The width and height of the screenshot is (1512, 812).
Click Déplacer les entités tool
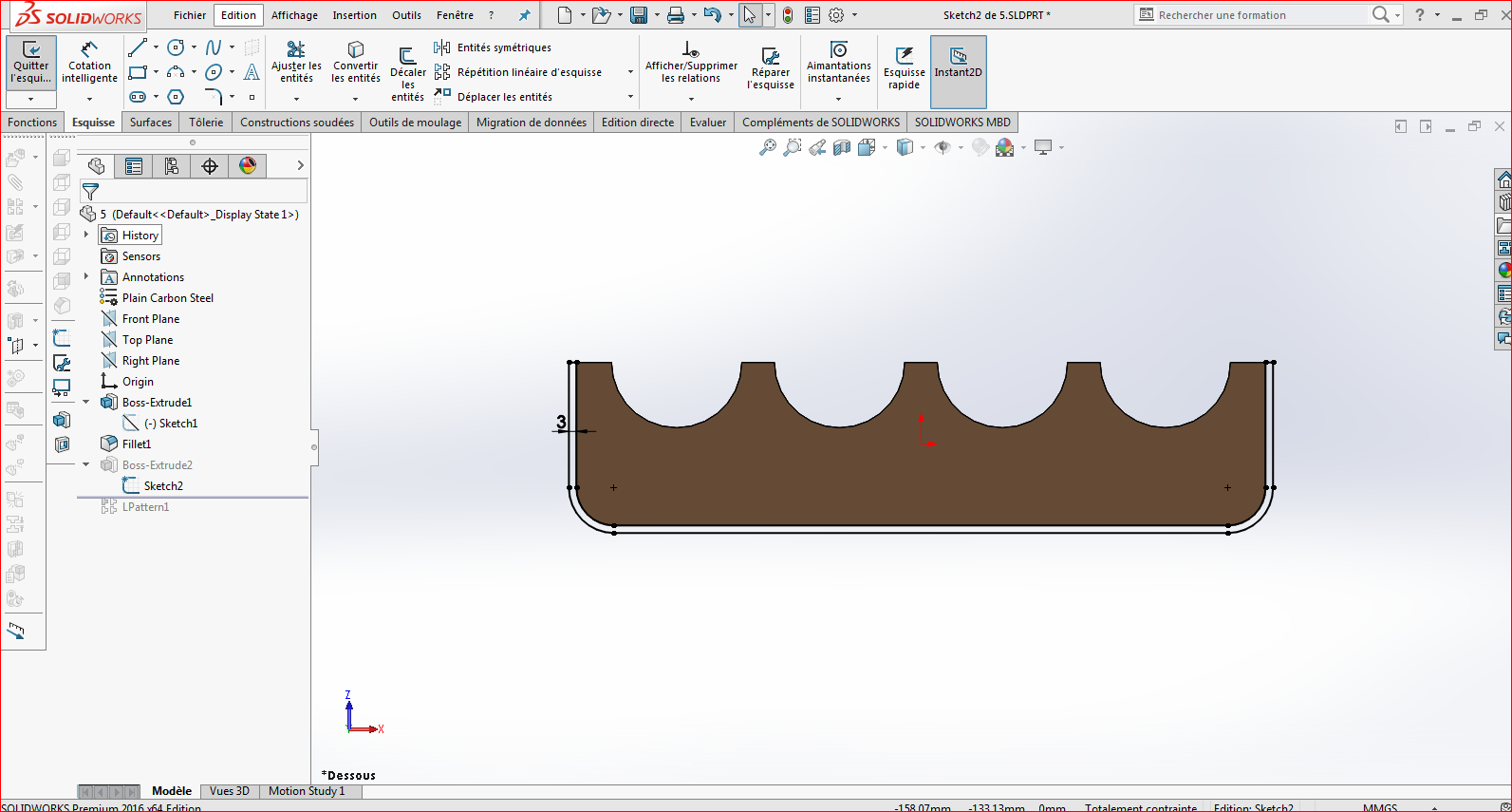point(494,97)
